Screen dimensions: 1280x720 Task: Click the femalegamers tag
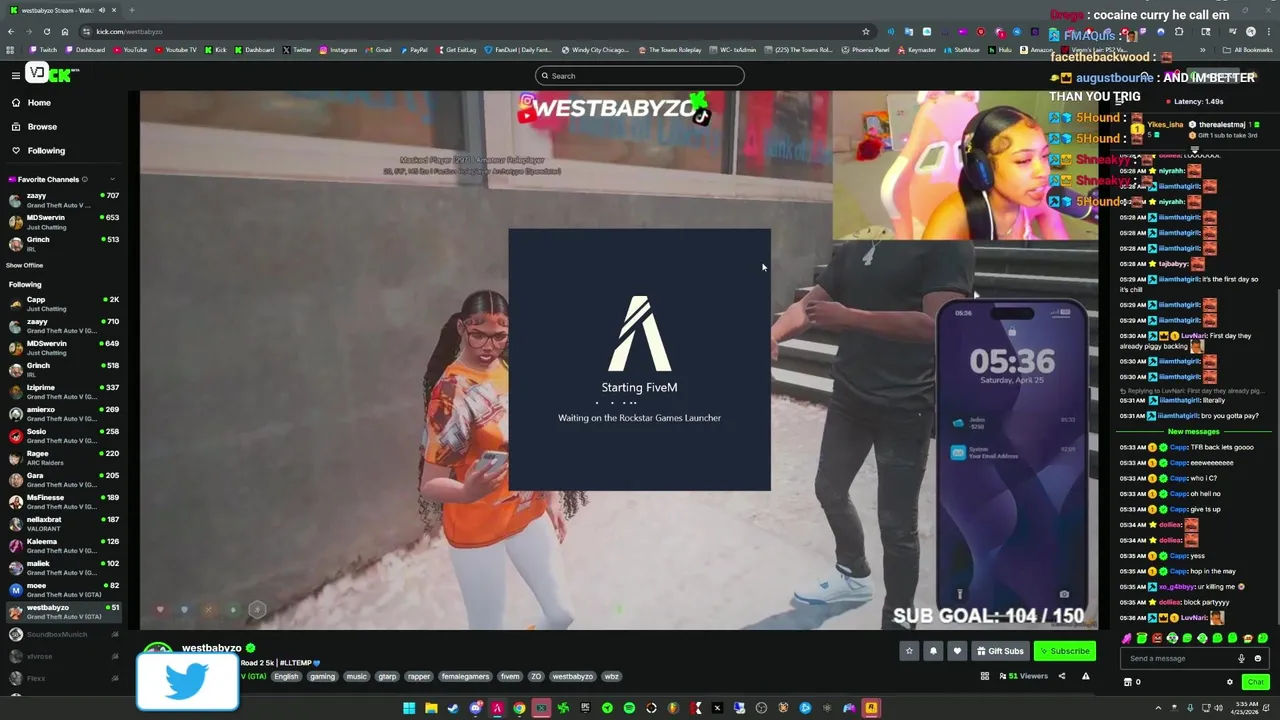(x=465, y=676)
